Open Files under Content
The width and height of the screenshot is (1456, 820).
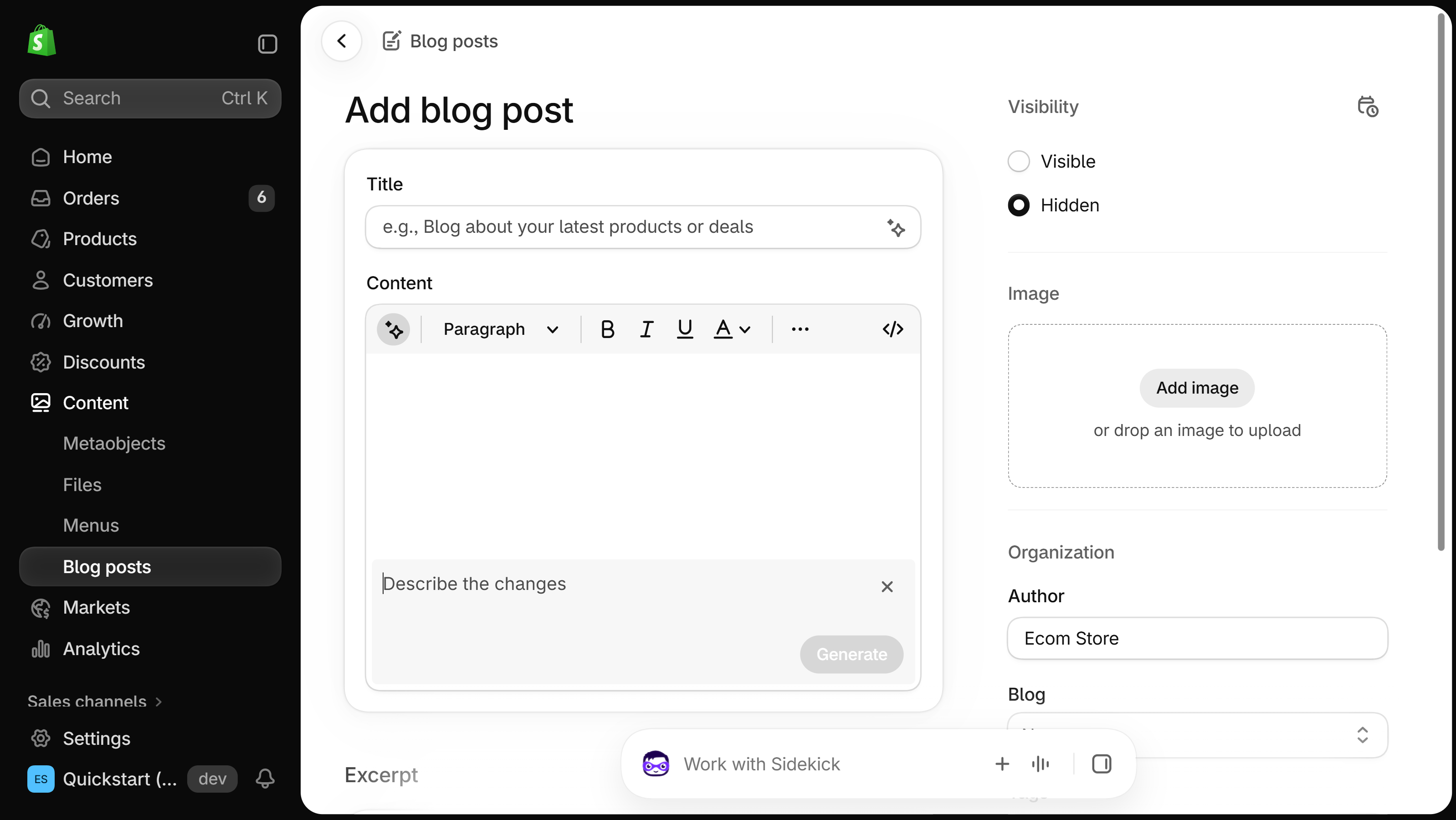click(x=150, y=485)
